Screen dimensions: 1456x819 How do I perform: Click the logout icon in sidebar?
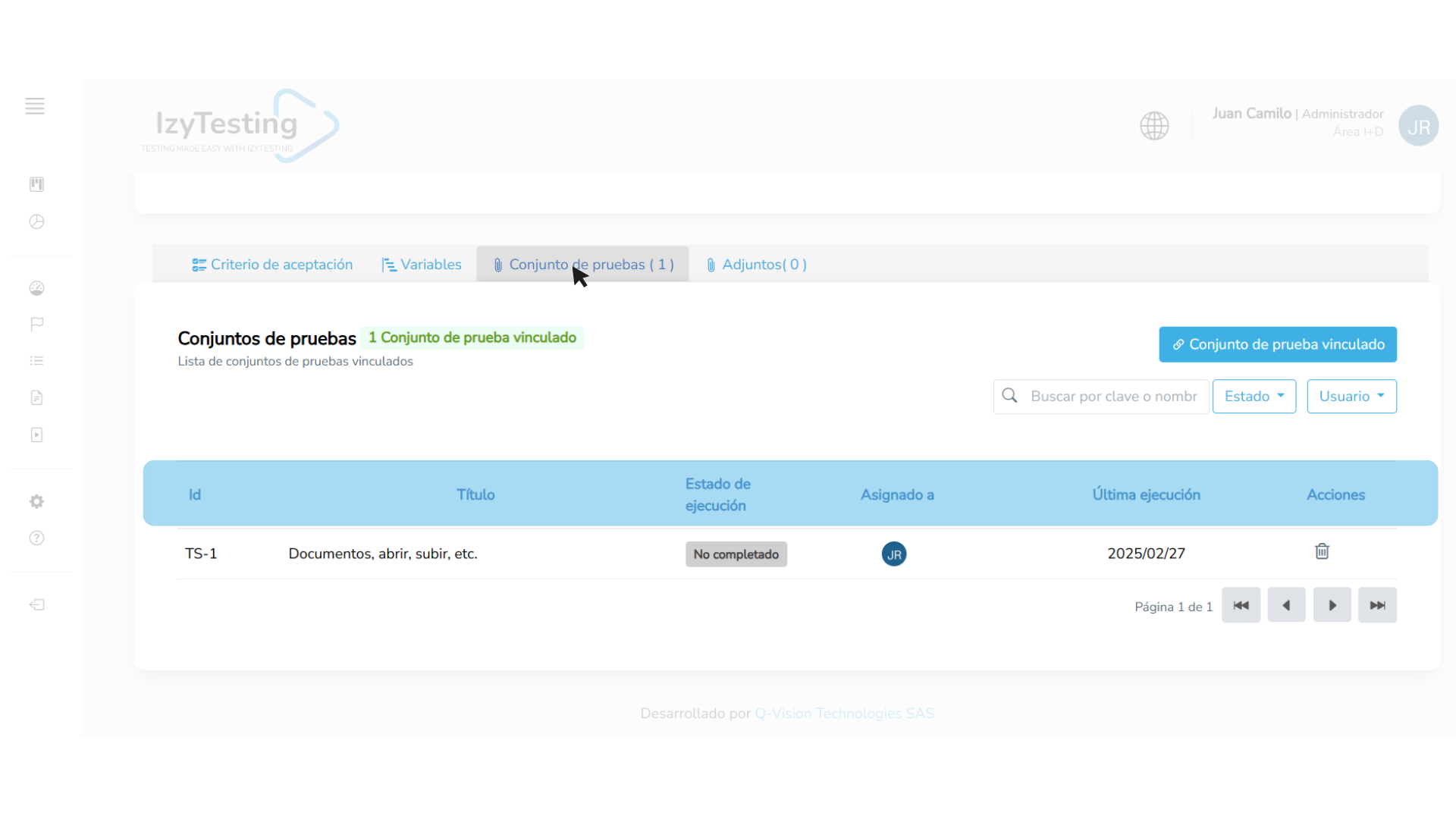point(36,604)
